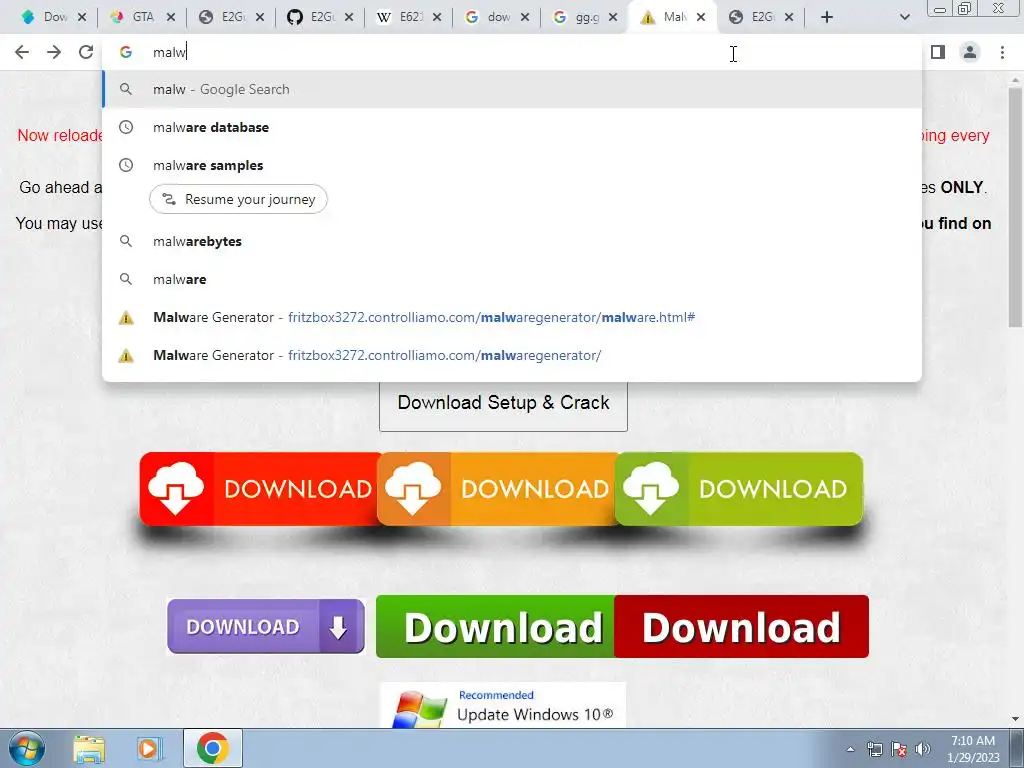Screen dimensions: 1024x768
Task: Click the purple DOWNLOAD button with arrow
Action: [x=266, y=626]
